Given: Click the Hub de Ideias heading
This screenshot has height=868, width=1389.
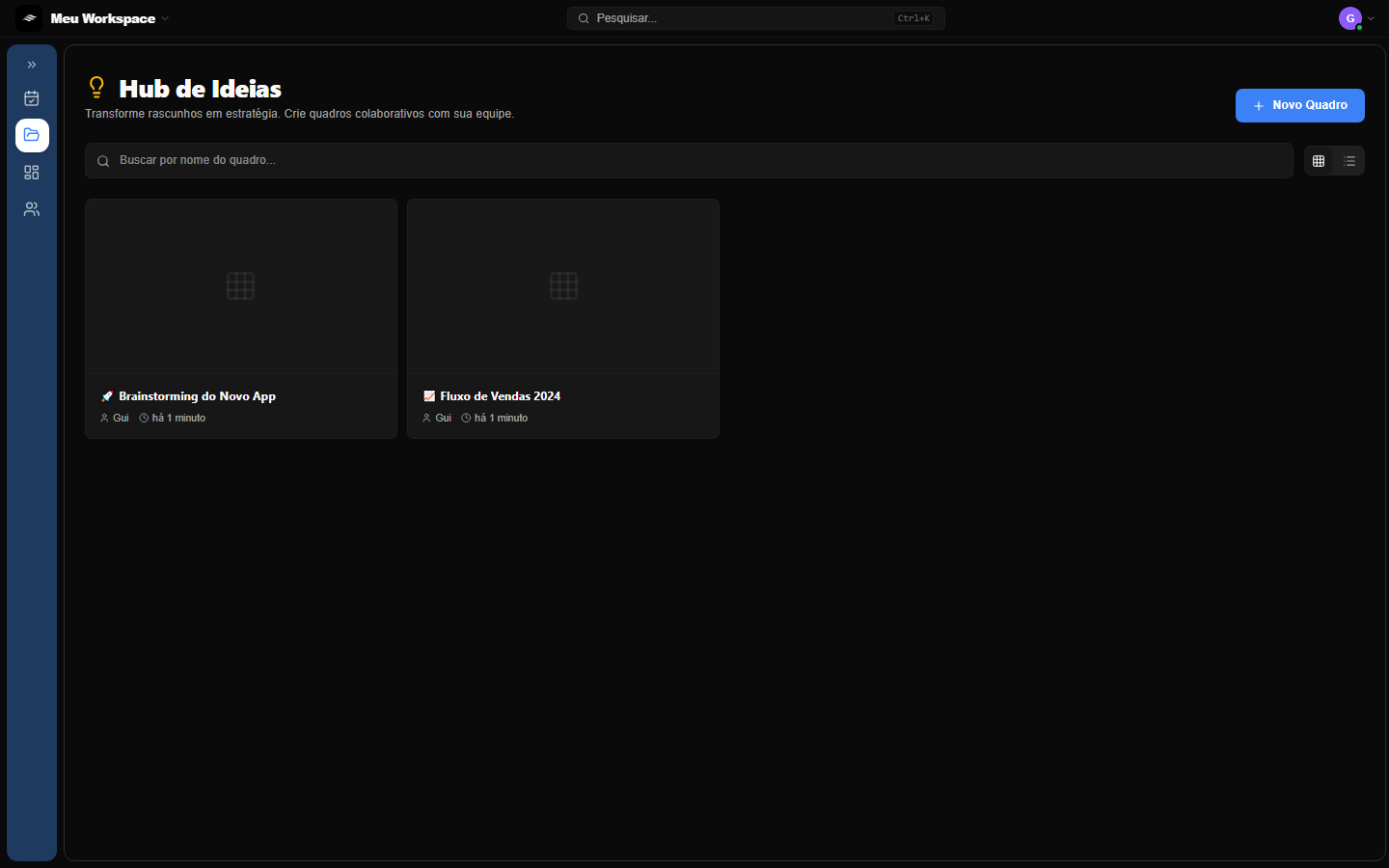Looking at the screenshot, I should click(201, 89).
